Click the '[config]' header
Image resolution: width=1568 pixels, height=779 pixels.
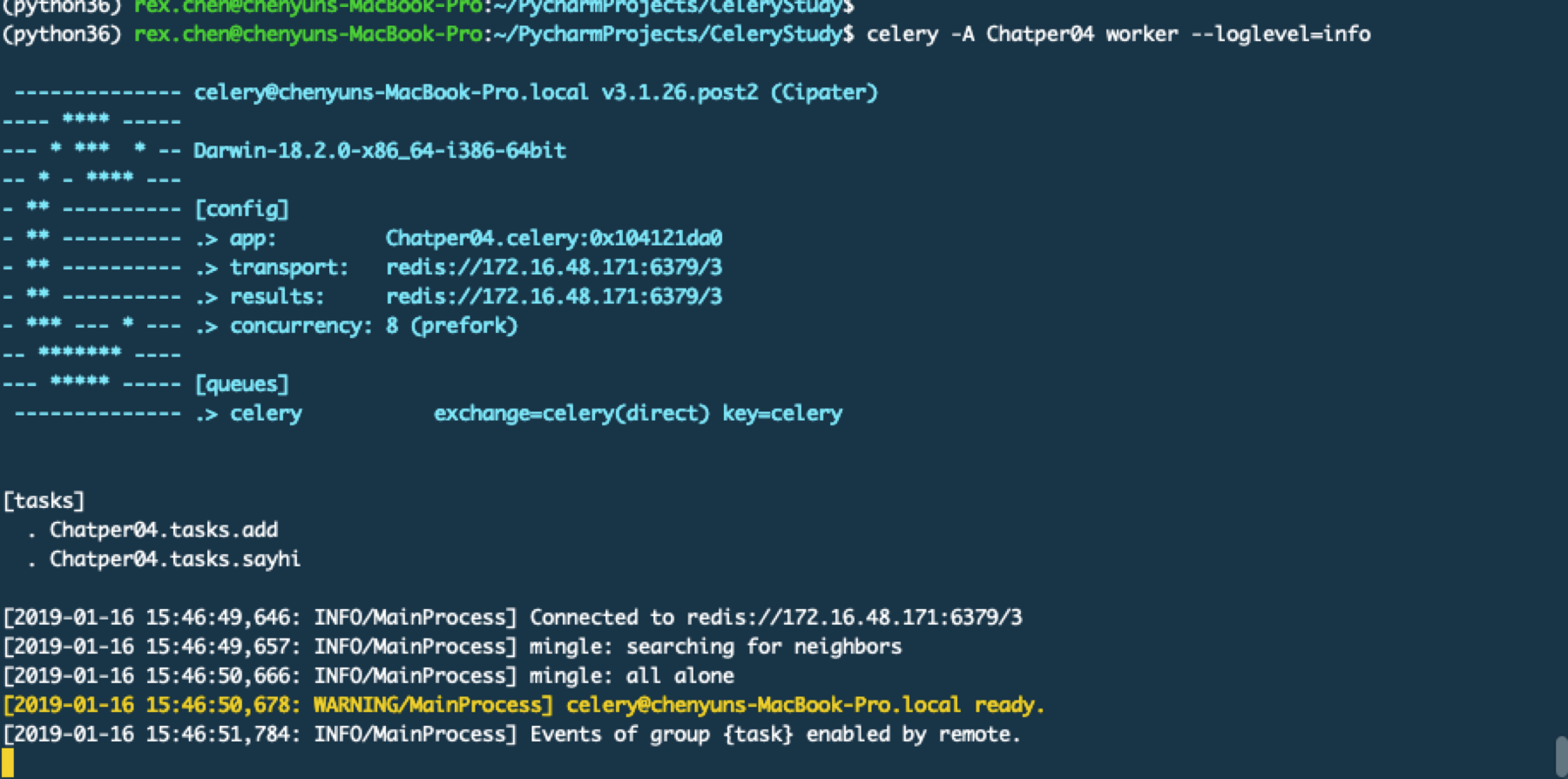241,209
